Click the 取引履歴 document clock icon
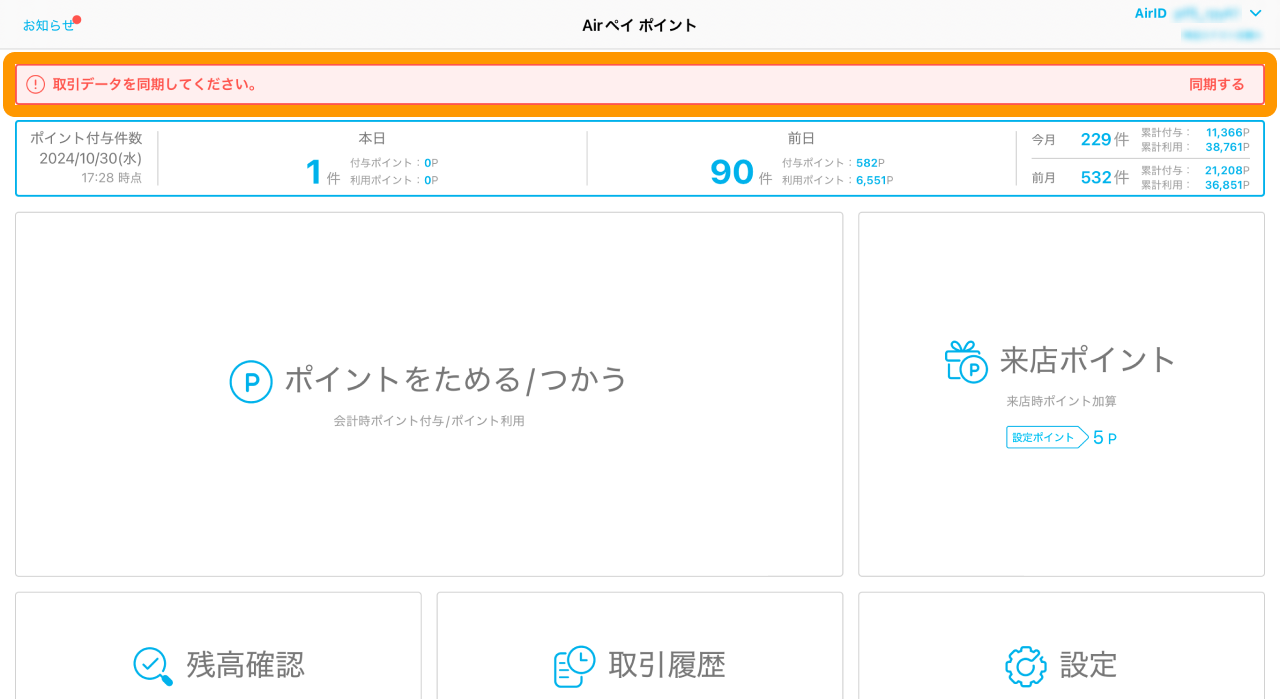This screenshot has height=699, width=1280. pos(575,666)
